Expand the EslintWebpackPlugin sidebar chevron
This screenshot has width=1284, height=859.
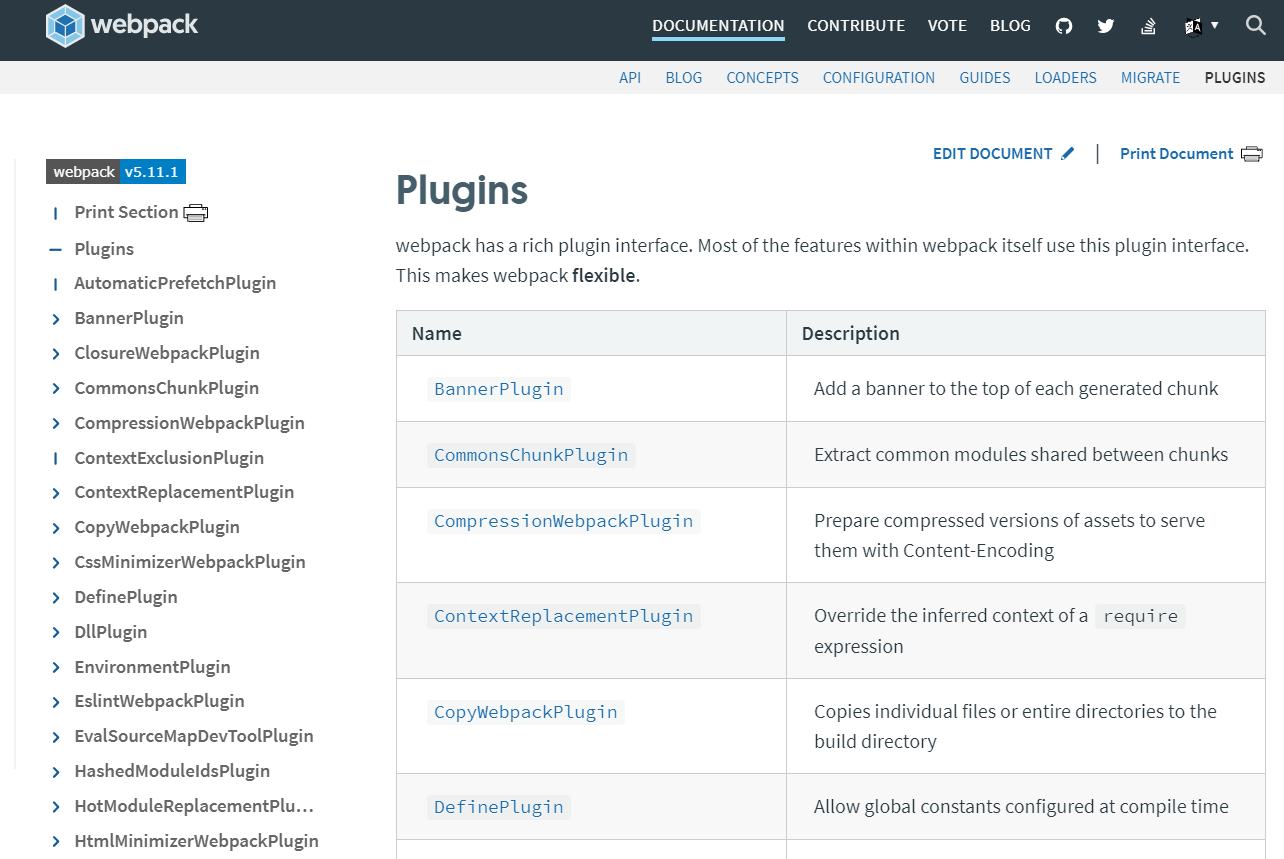tap(56, 701)
